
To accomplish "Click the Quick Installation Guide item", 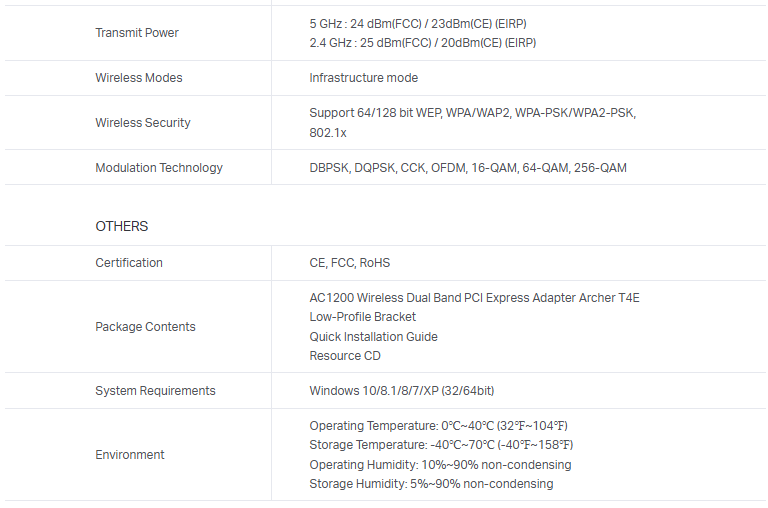I will 374,337.
